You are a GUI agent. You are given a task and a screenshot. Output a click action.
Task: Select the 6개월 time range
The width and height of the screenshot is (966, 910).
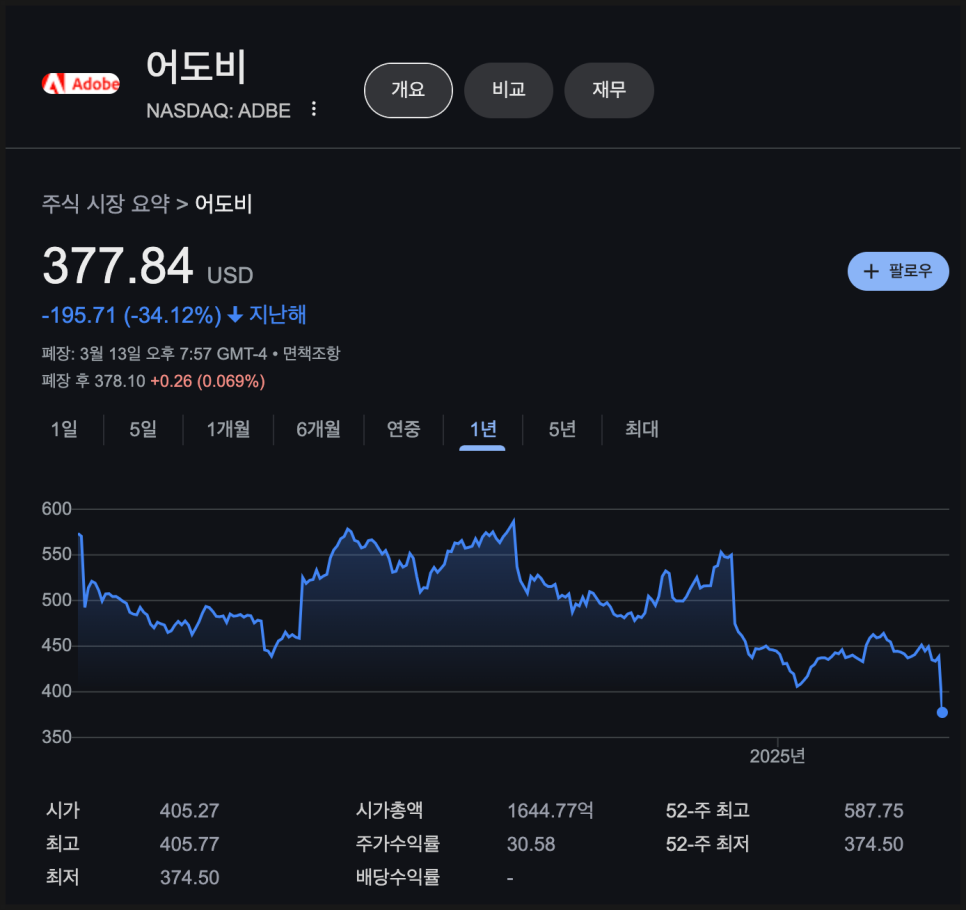pos(318,429)
